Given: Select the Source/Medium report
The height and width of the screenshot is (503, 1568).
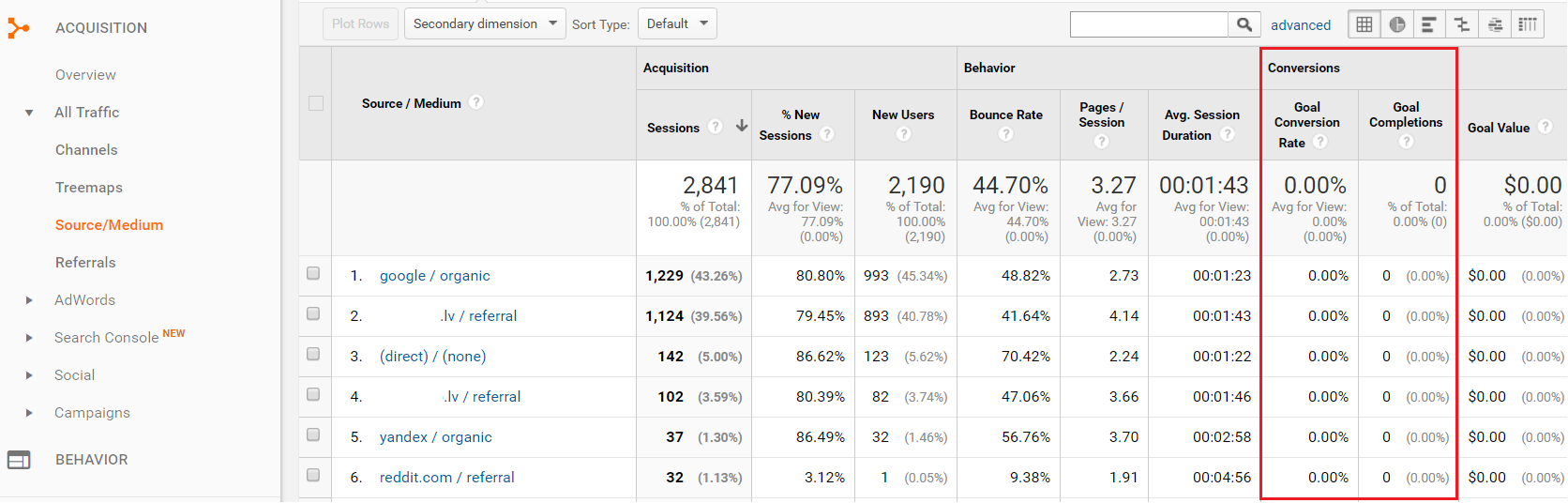Looking at the screenshot, I should point(109,225).
